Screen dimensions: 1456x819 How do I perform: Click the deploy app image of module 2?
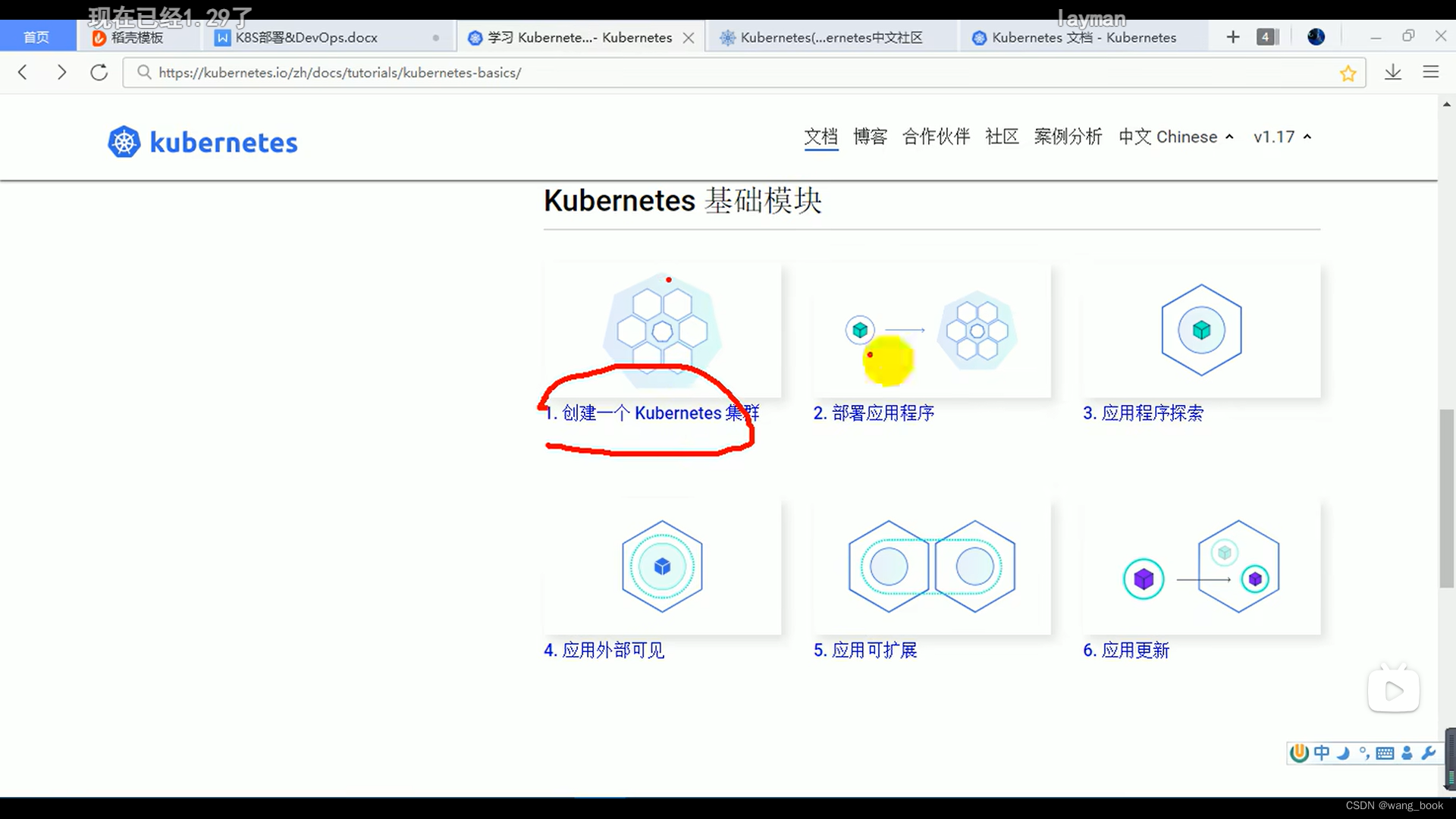(932, 331)
